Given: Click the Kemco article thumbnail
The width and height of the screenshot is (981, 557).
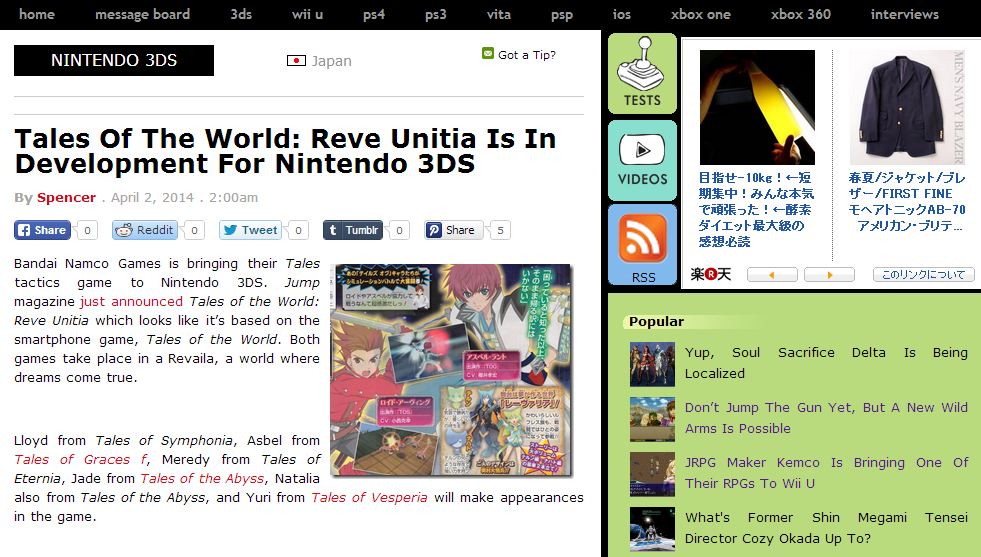Looking at the screenshot, I should click(x=653, y=474).
